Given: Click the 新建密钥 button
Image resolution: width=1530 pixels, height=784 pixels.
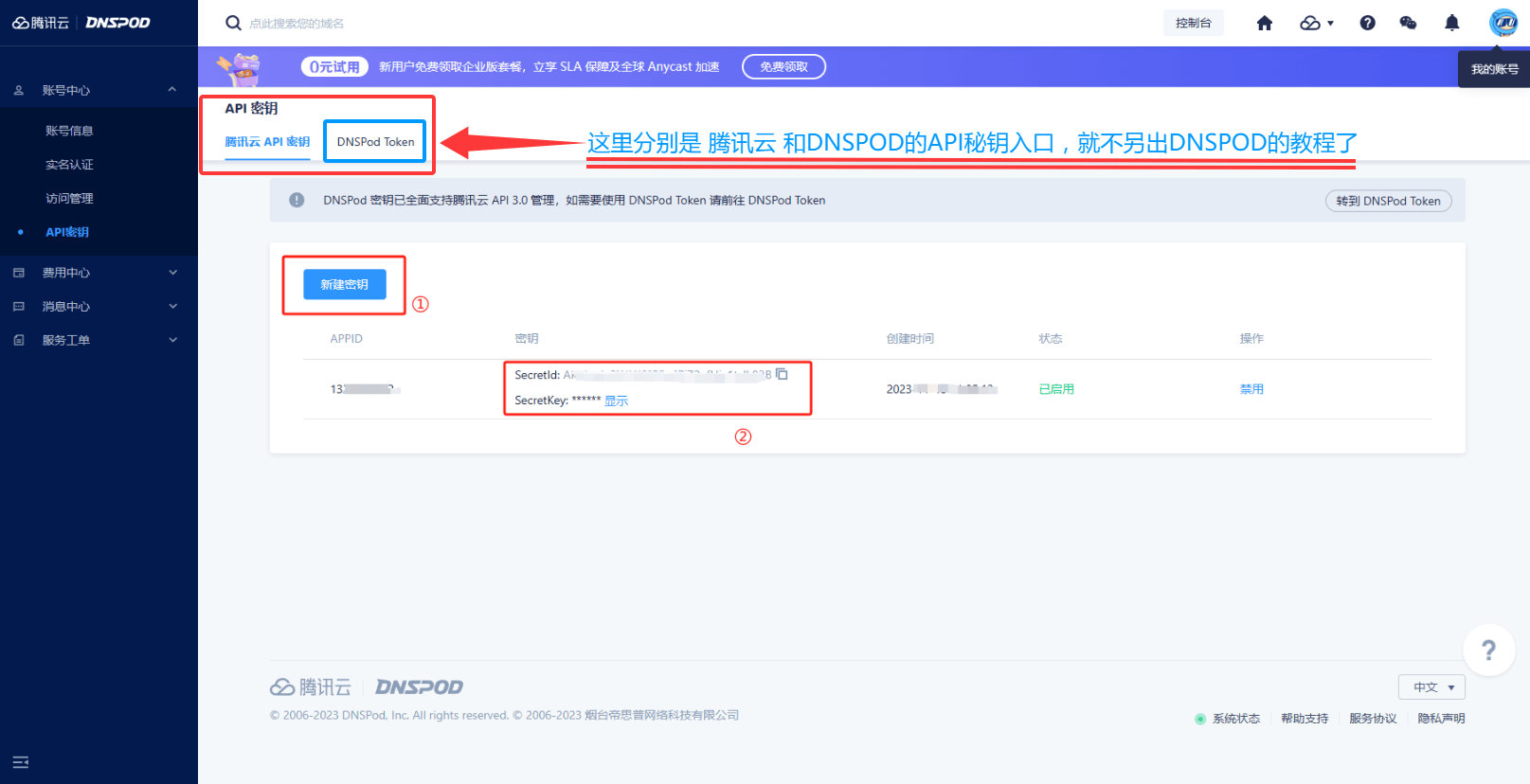Looking at the screenshot, I should pos(344,284).
